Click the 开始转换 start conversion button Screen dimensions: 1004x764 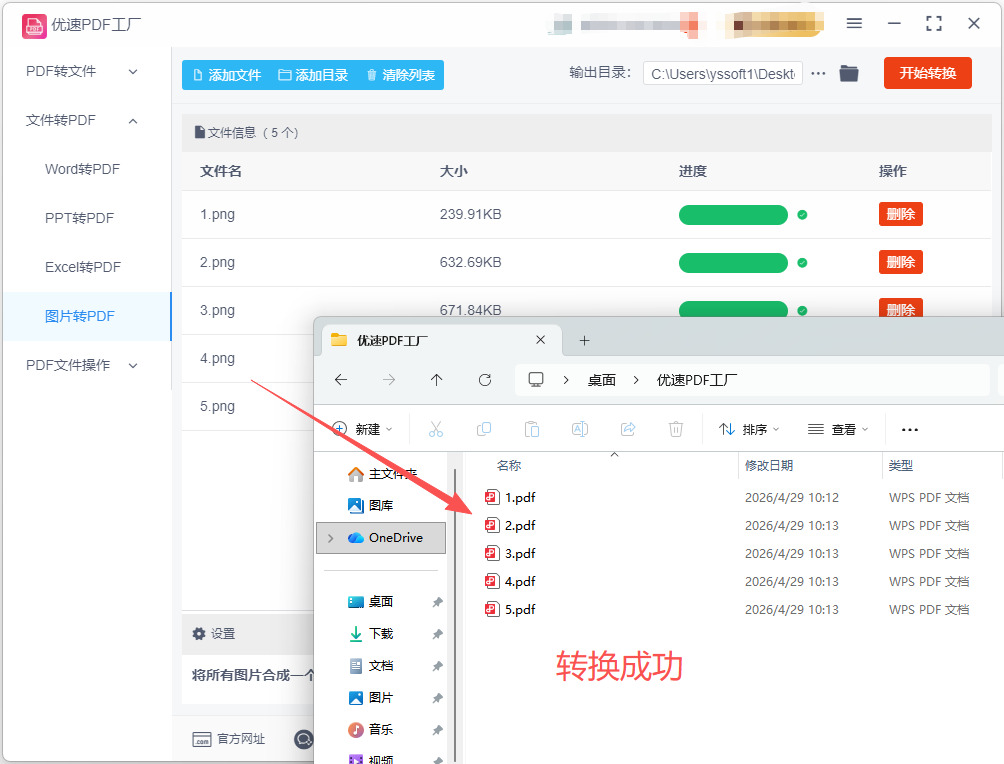coord(927,73)
